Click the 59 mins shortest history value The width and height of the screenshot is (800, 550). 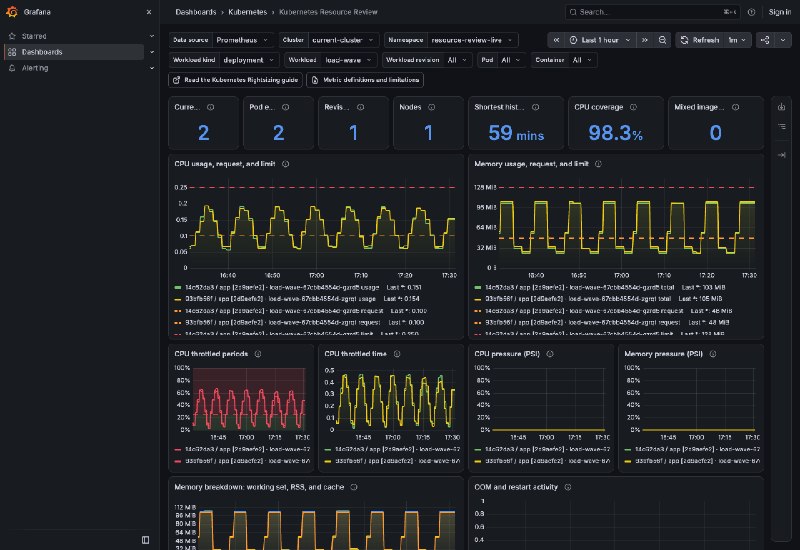point(516,133)
